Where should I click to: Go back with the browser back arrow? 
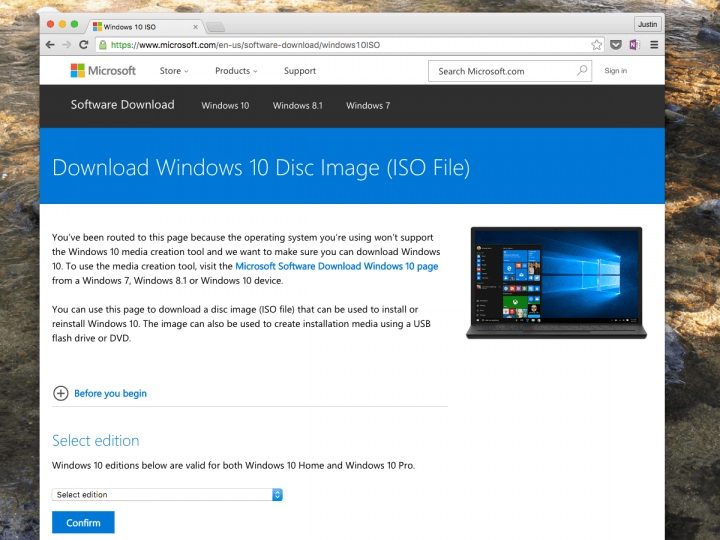(50, 45)
